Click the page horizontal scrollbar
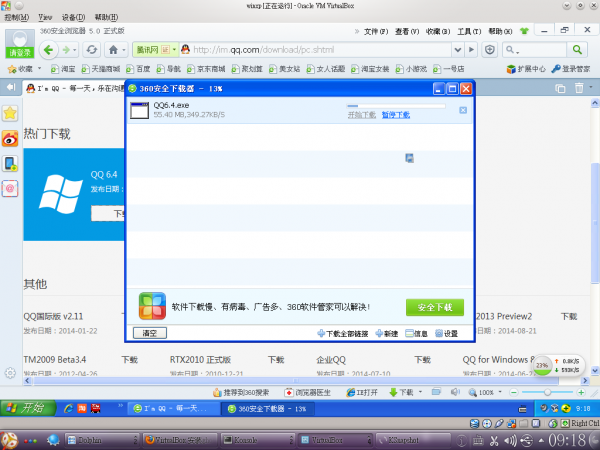The height and width of the screenshot is (450, 600). click(296, 381)
